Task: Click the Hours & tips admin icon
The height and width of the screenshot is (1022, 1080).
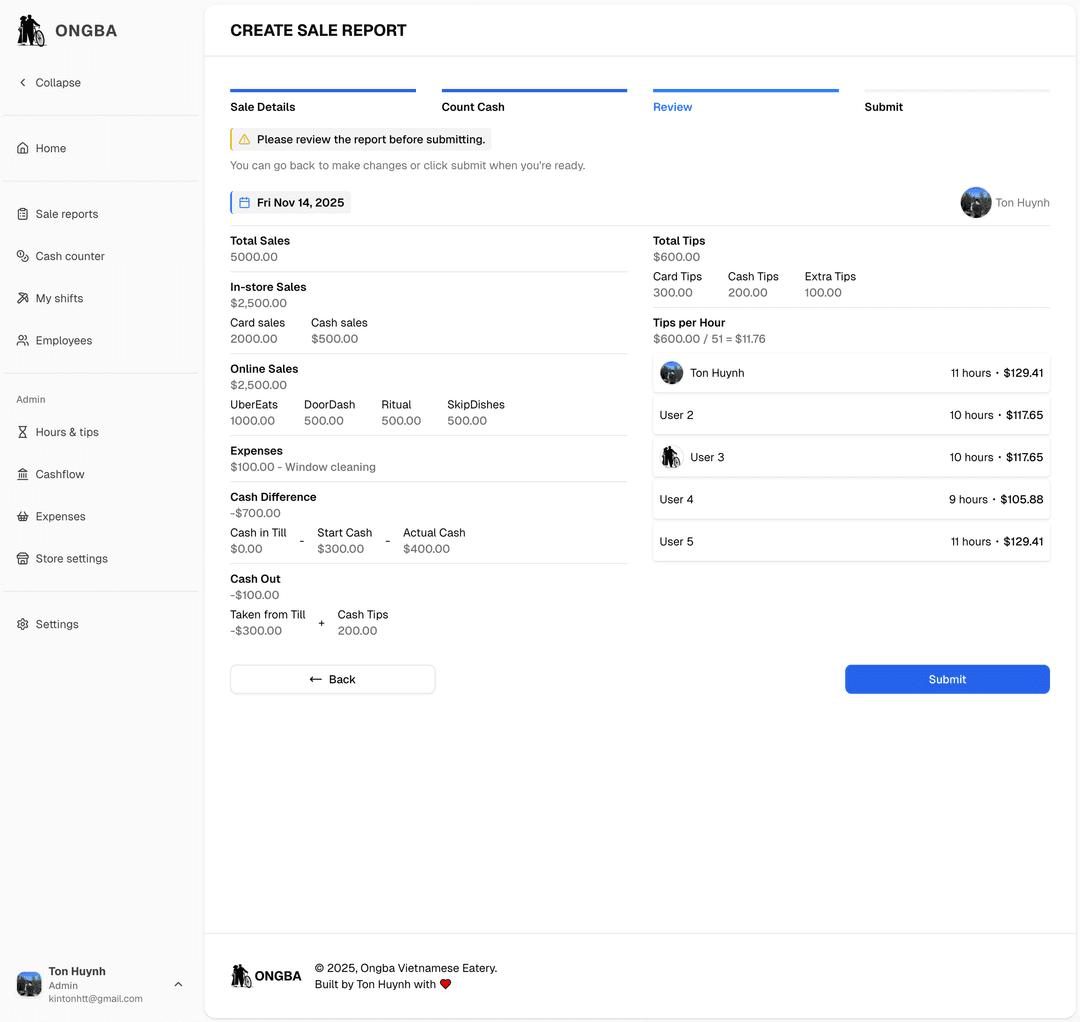Action: coord(22,432)
